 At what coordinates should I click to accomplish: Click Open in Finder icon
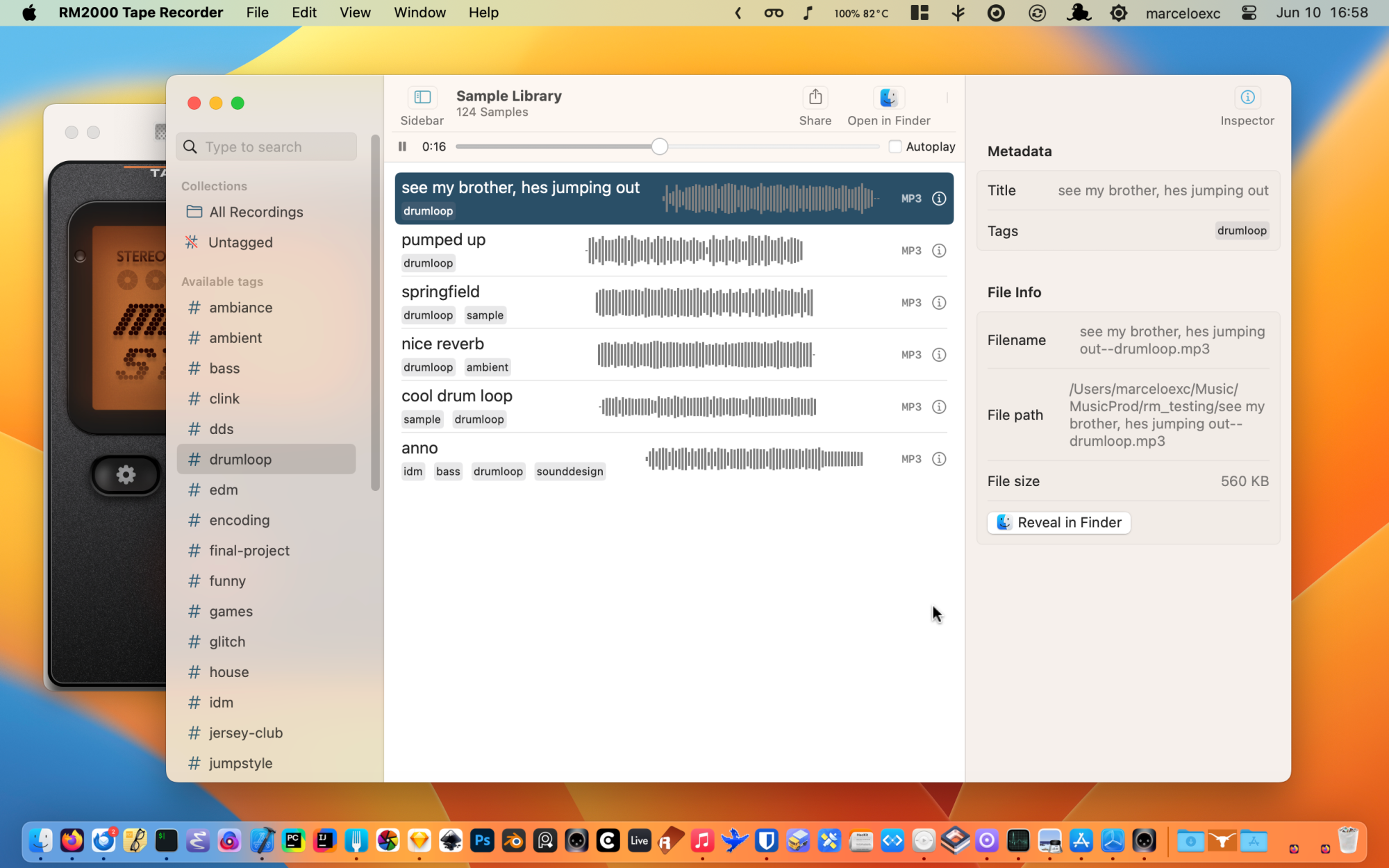click(x=888, y=97)
